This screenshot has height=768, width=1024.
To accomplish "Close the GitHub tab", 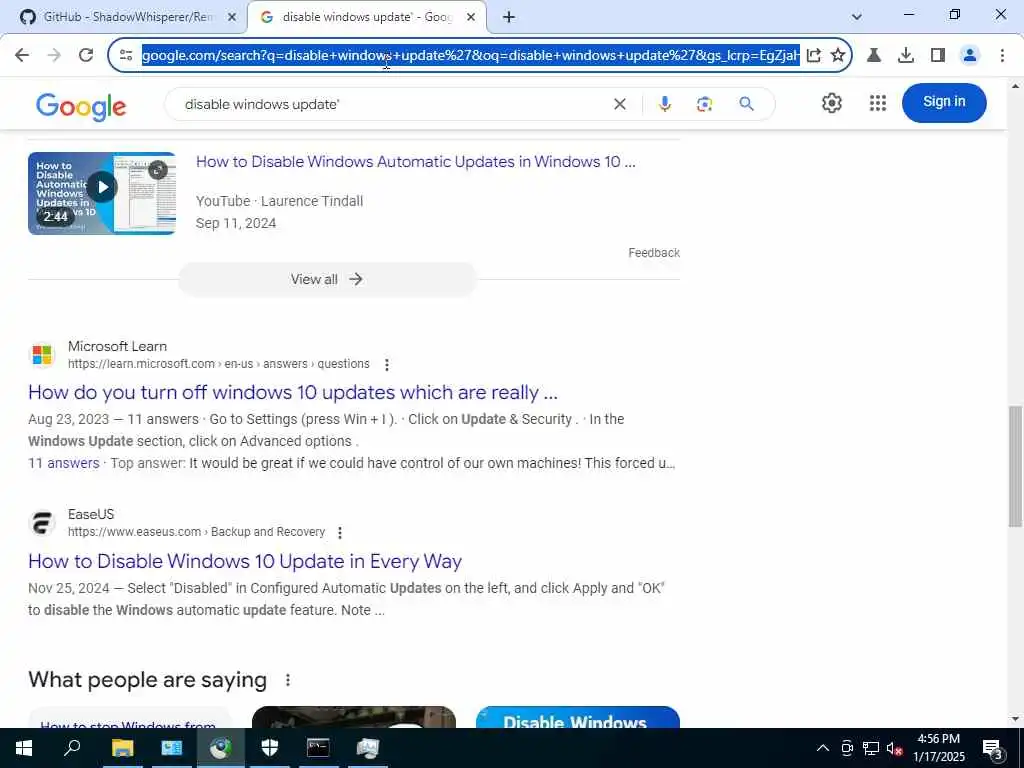I will pyautogui.click(x=232, y=17).
